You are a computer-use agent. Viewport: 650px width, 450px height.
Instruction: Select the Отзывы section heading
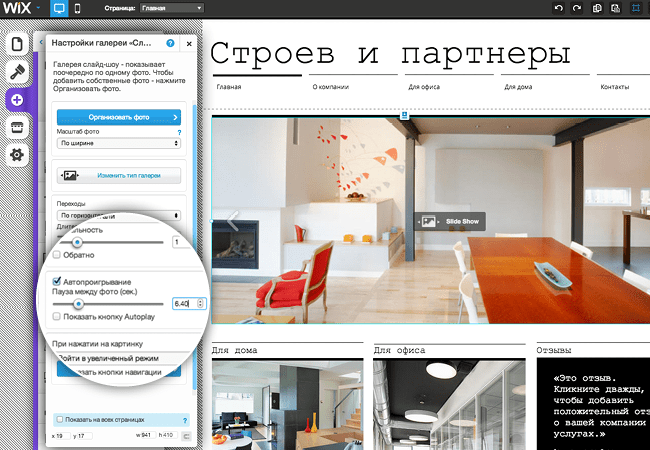[x=554, y=350]
